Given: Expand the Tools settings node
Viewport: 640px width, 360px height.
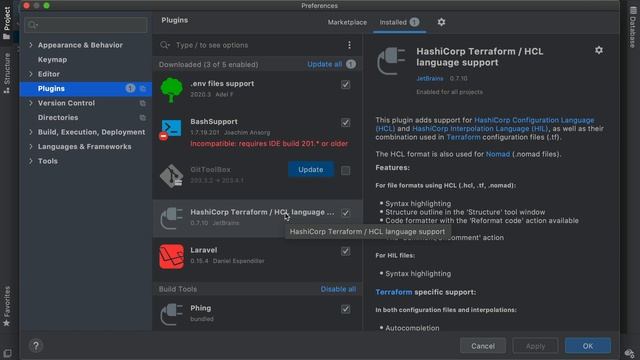Looking at the screenshot, I should point(31,161).
